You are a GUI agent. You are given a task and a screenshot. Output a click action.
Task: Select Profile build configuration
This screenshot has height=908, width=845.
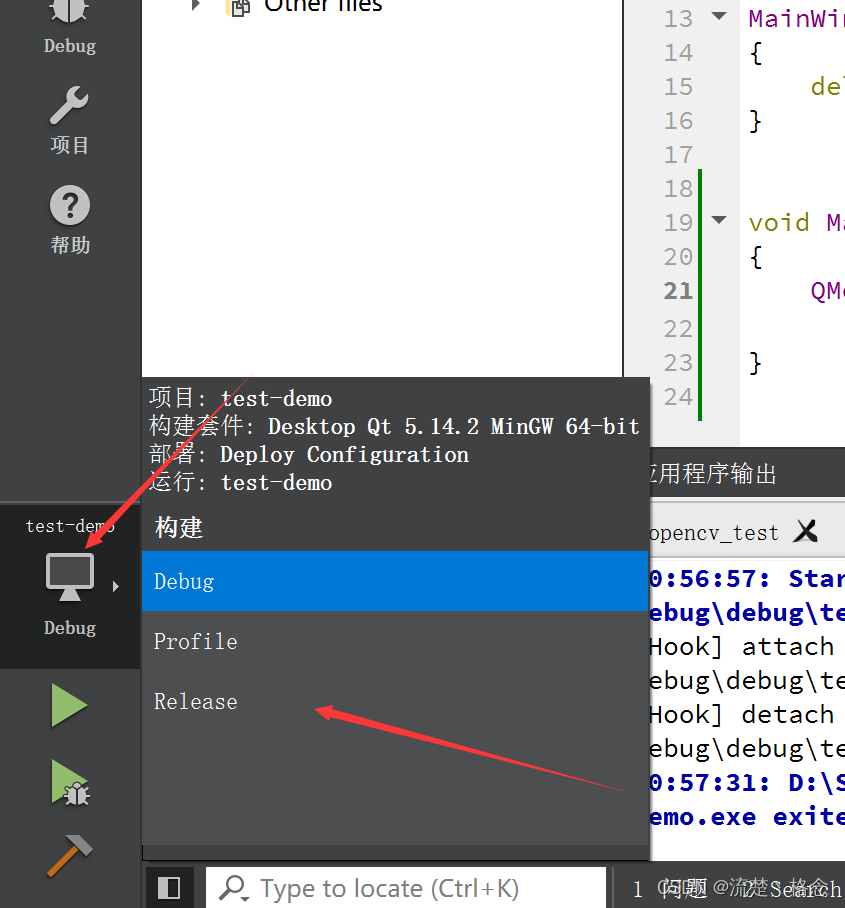395,641
